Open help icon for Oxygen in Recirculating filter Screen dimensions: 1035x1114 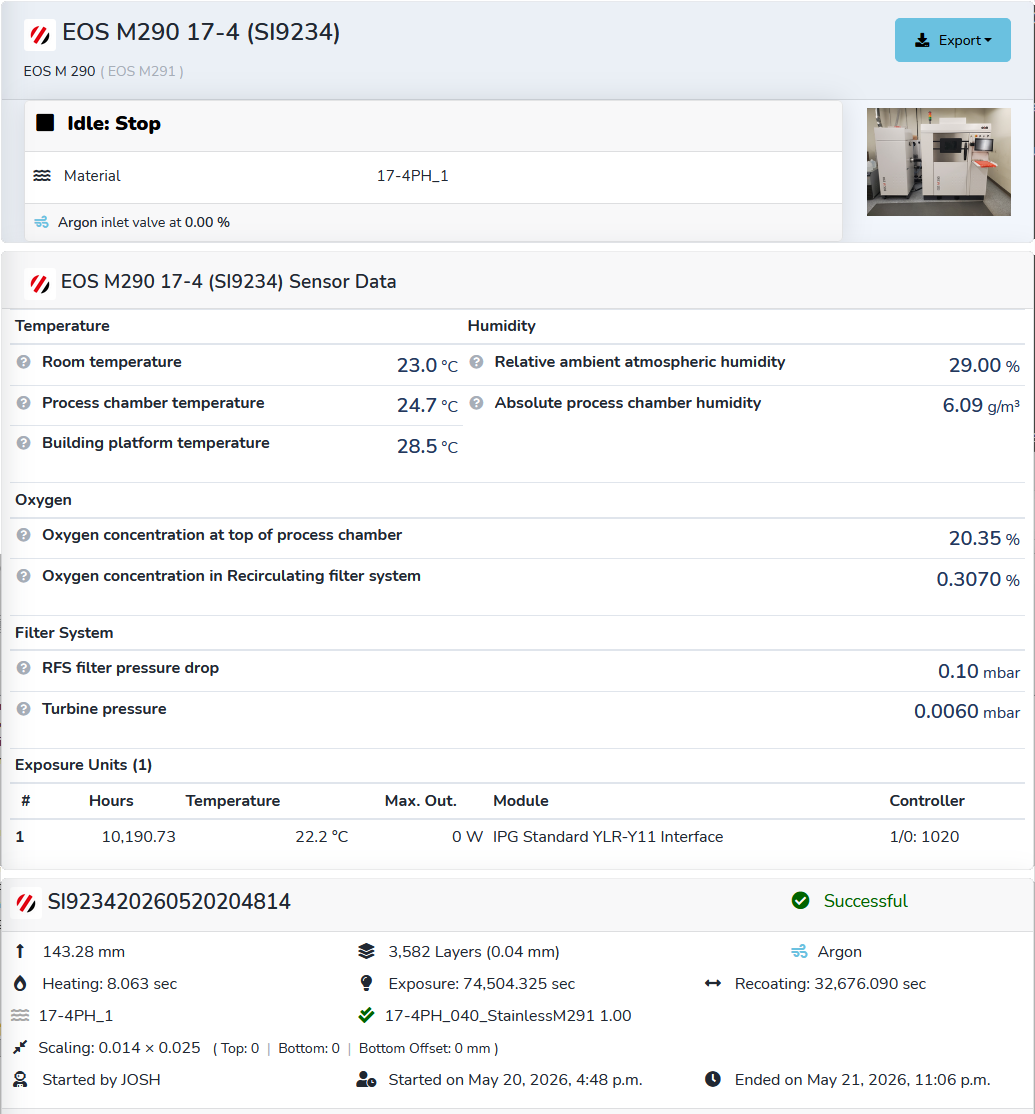(23, 575)
